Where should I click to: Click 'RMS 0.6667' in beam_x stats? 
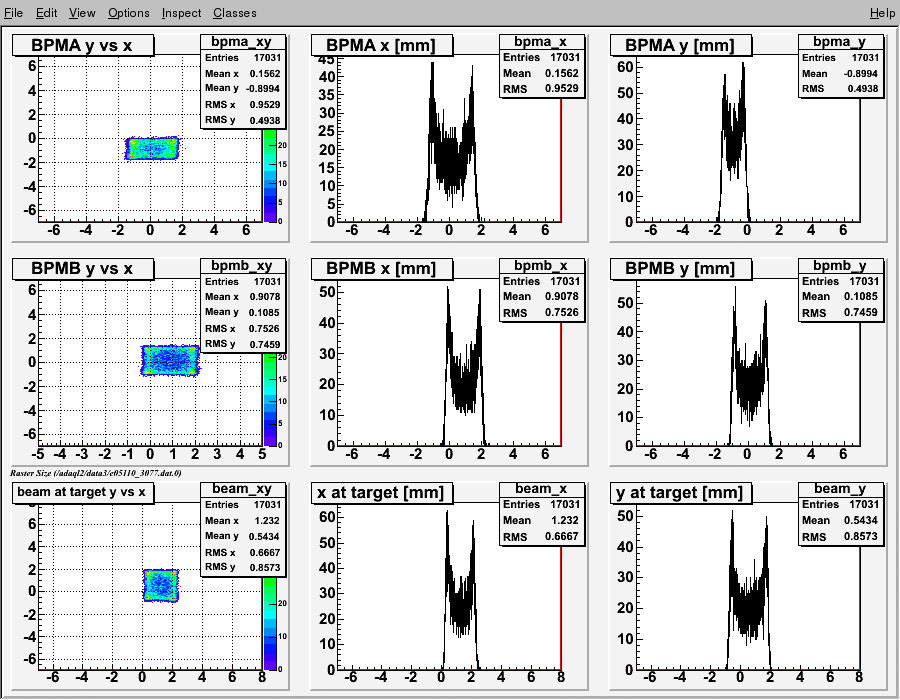tap(541, 536)
